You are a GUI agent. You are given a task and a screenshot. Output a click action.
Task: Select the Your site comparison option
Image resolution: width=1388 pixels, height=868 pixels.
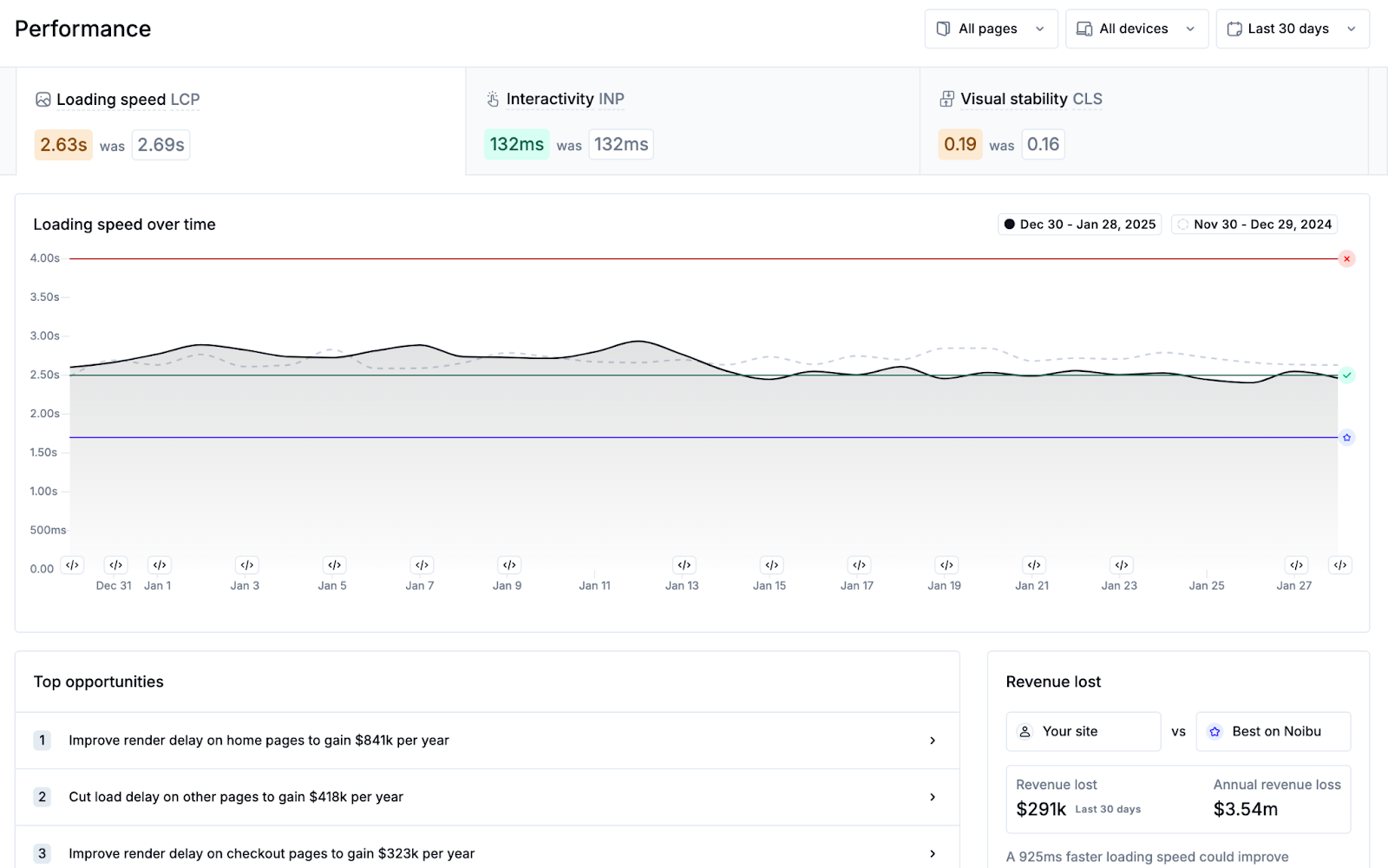coord(1083,732)
